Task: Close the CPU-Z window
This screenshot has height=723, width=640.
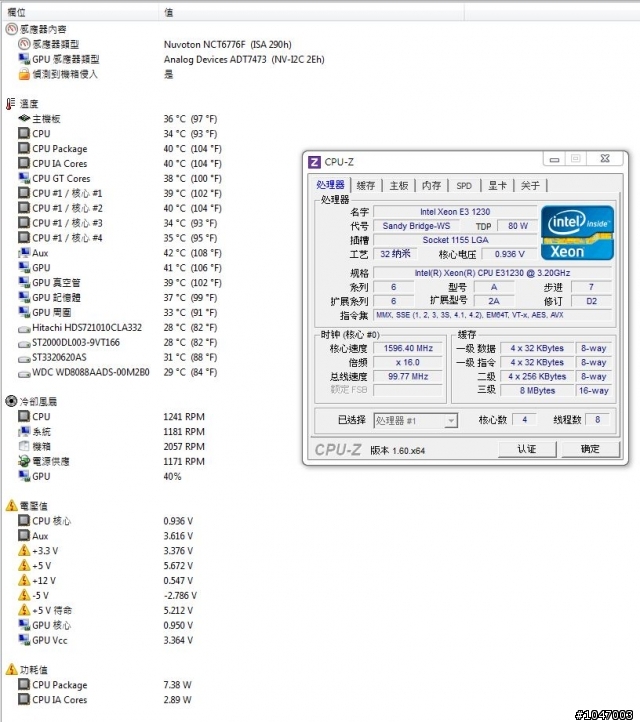Action: click(604, 159)
